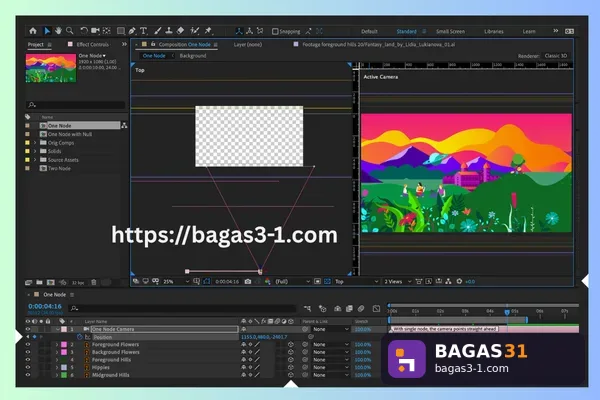Screen dimensions: 600x400
Task: Click the snapshot camera icon in viewer
Action: coord(248,281)
